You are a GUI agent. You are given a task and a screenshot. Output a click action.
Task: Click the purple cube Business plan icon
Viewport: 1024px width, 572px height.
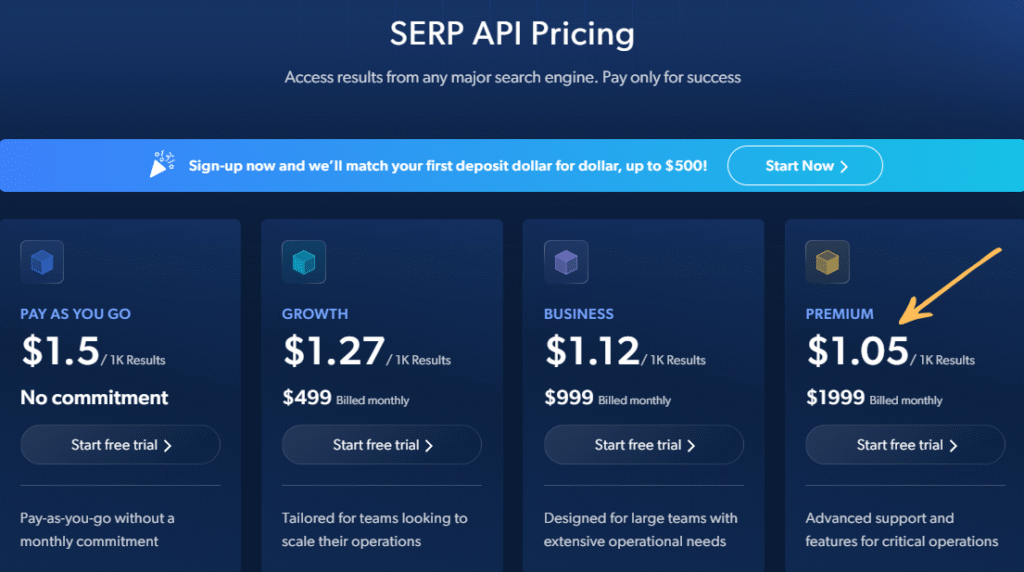(x=566, y=262)
